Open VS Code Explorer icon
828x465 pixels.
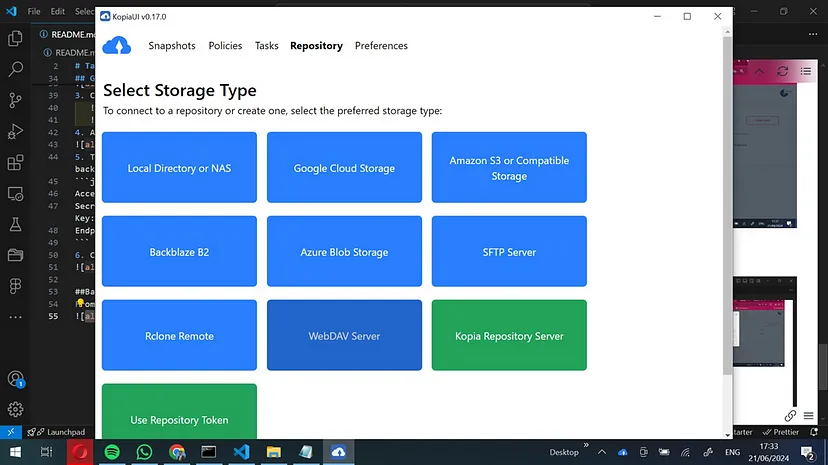tap(15, 39)
